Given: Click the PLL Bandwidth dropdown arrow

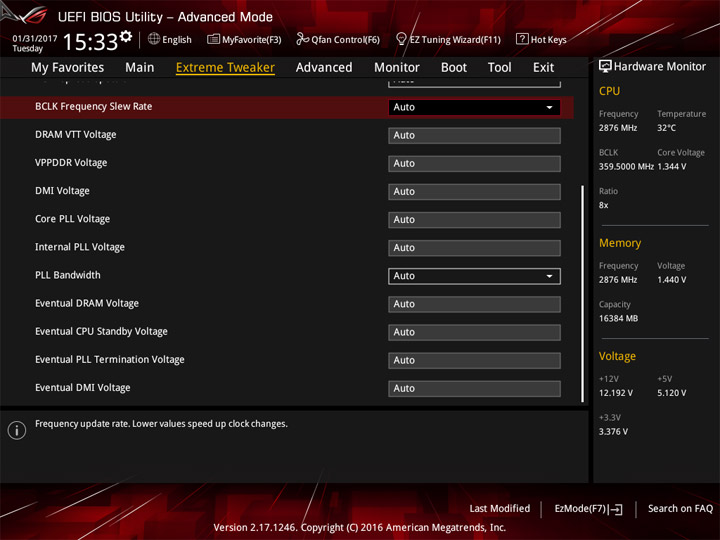Looking at the screenshot, I should pos(549,276).
